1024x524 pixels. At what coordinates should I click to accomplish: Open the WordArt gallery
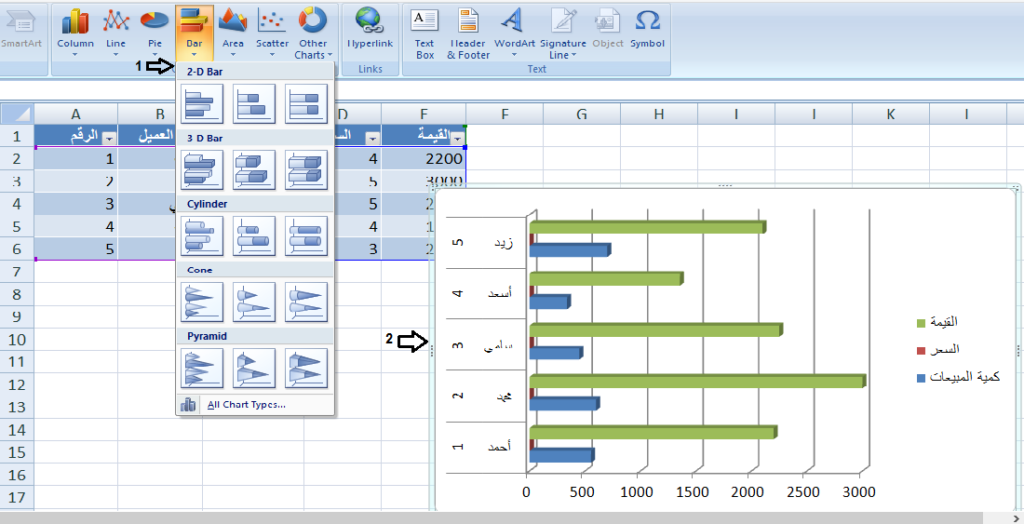[515, 33]
